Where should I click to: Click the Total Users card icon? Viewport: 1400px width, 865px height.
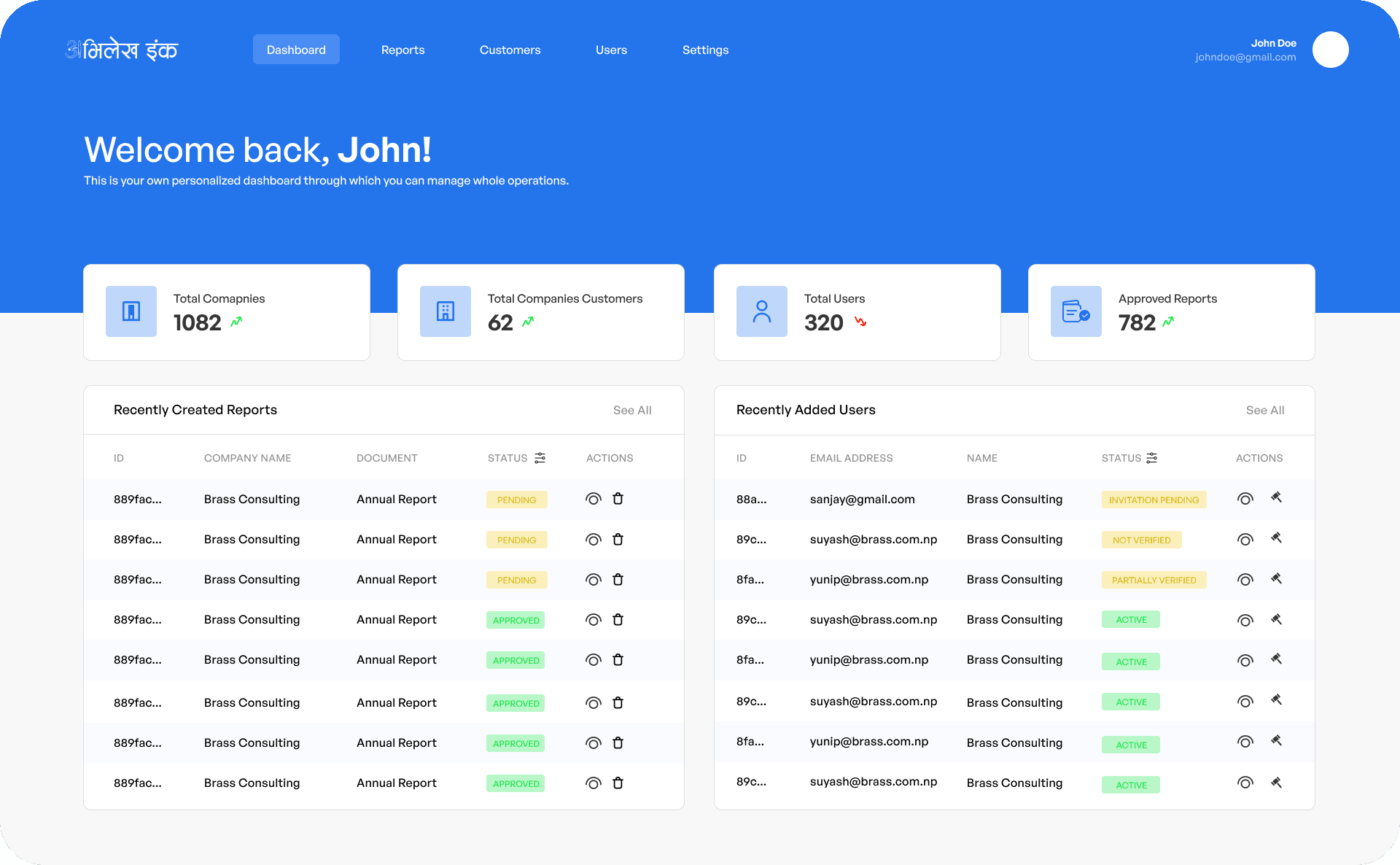[762, 311]
